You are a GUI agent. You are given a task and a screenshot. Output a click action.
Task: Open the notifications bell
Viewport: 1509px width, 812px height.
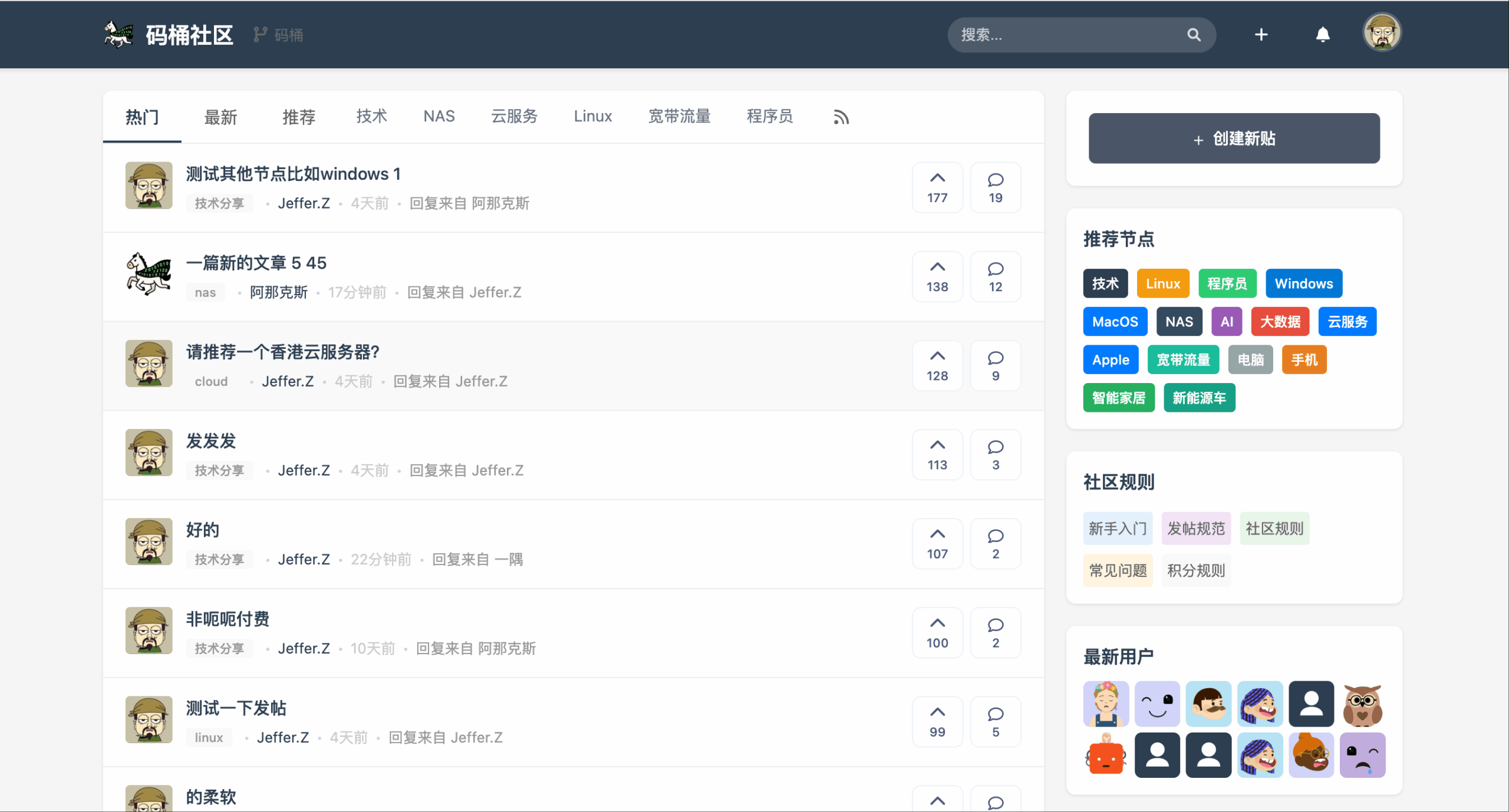[1323, 35]
